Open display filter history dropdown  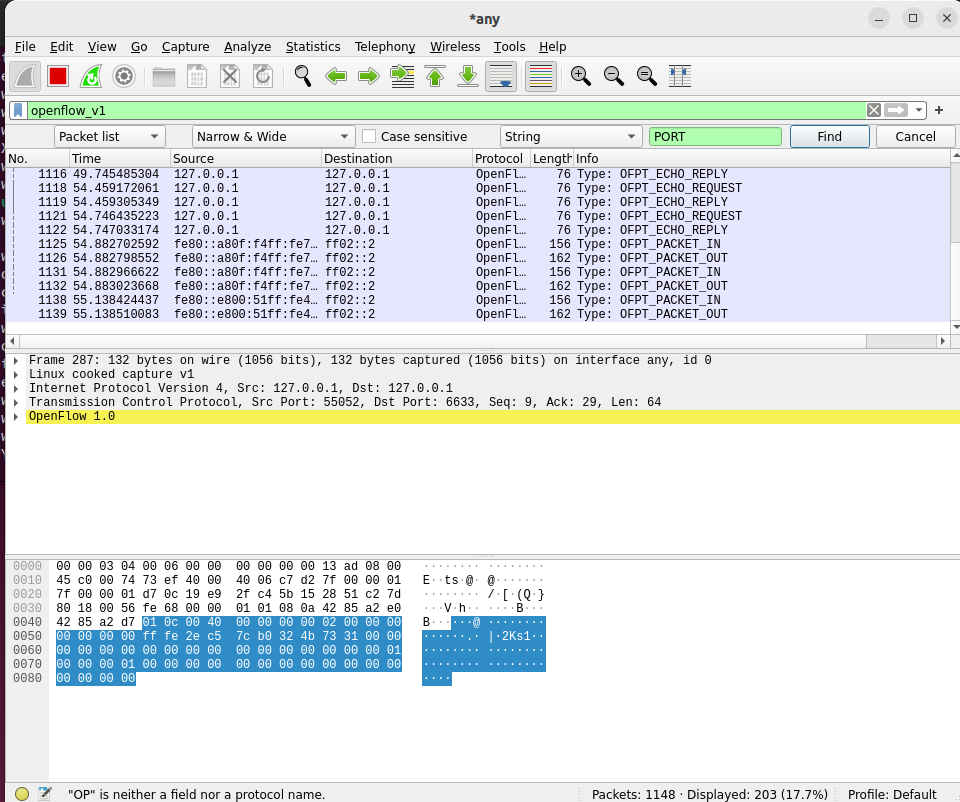[918, 110]
